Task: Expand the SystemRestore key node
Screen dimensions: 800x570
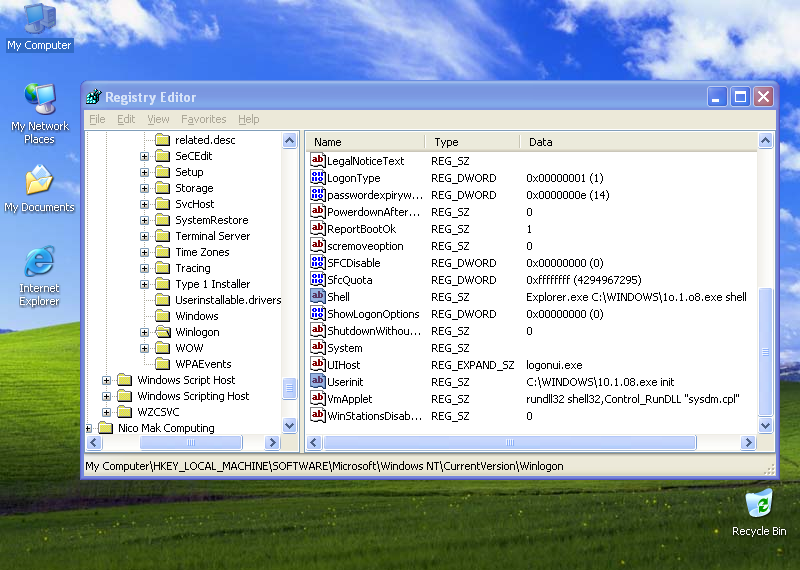Action: 144,220
